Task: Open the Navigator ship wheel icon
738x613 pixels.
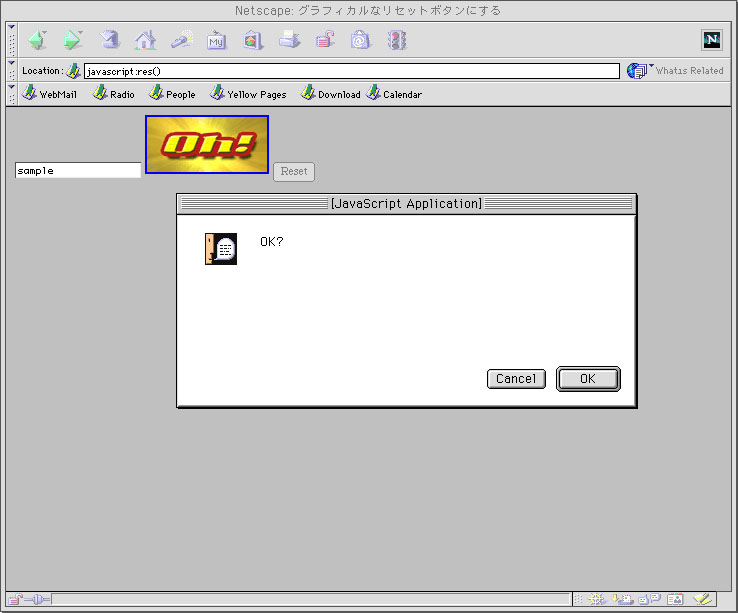Action: click(596, 599)
